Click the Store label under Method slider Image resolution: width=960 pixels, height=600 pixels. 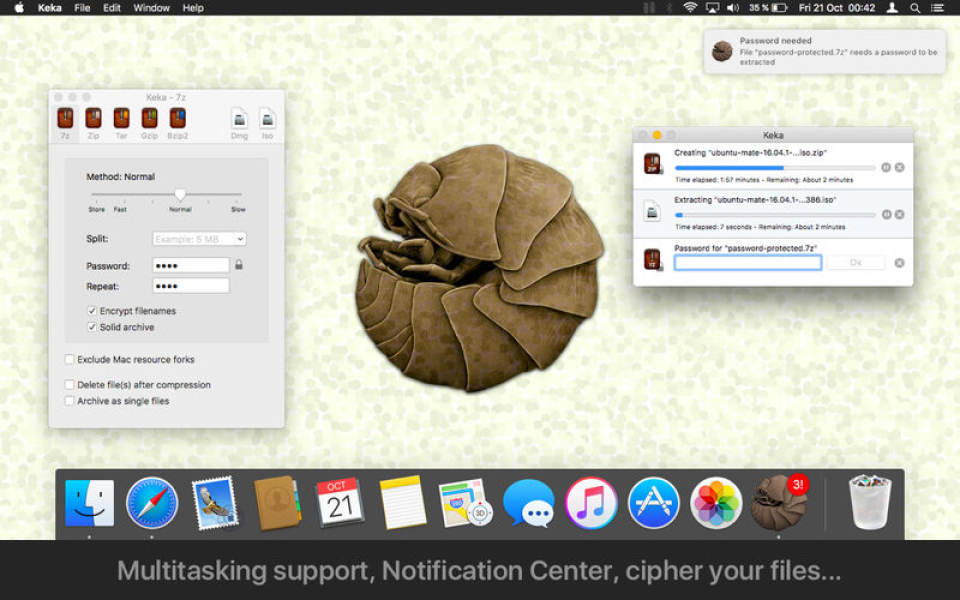(97, 209)
